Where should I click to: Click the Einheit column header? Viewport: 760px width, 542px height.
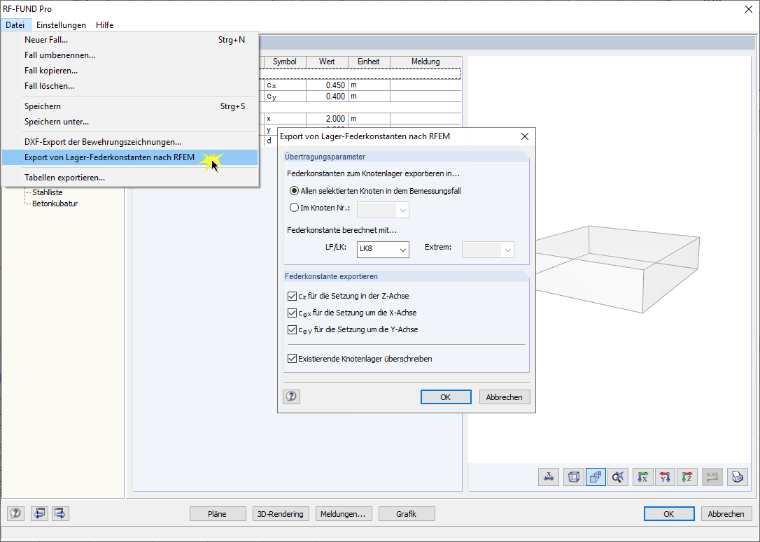click(x=369, y=62)
